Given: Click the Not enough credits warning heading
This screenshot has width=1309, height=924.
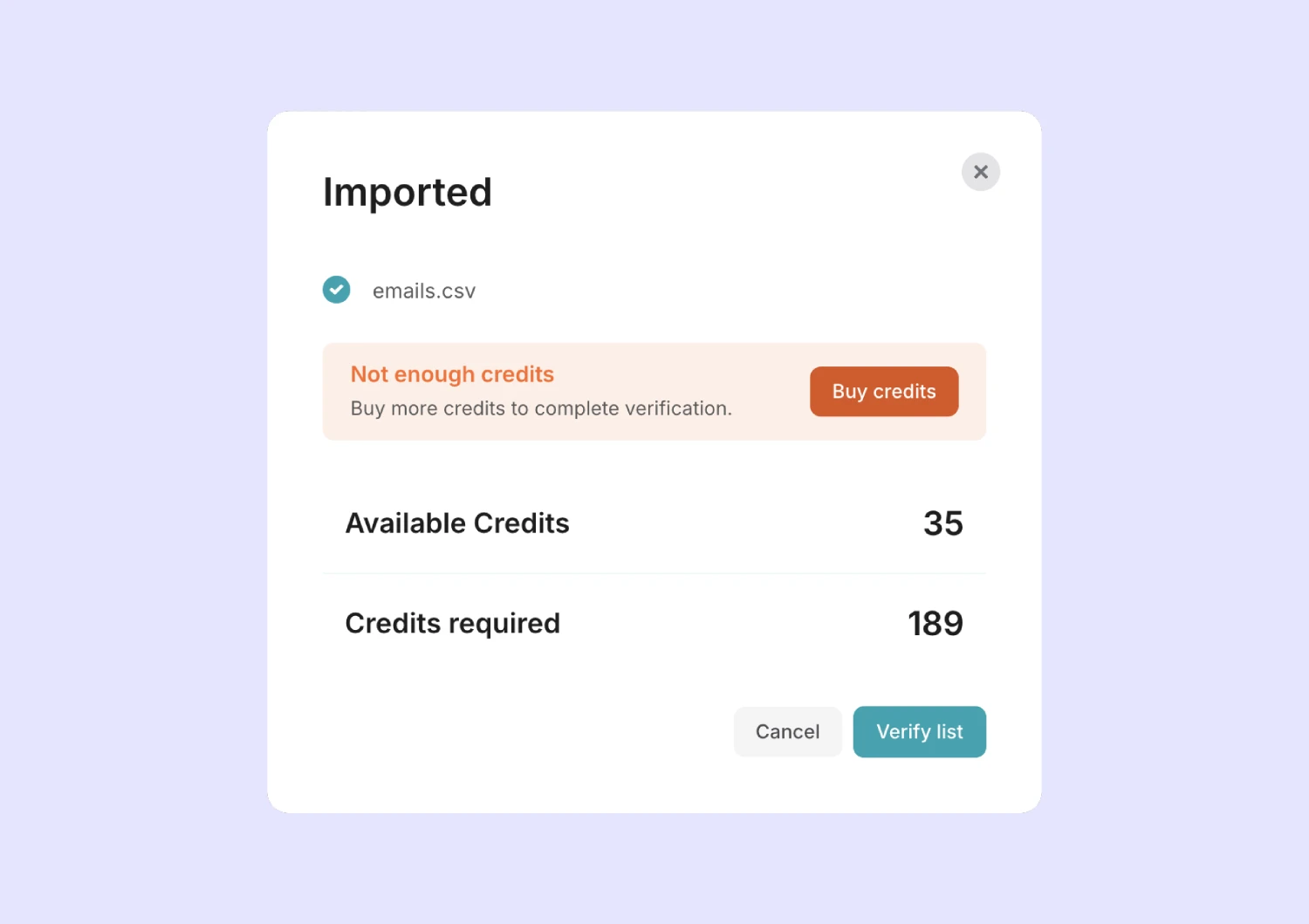Looking at the screenshot, I should (452, 374).
